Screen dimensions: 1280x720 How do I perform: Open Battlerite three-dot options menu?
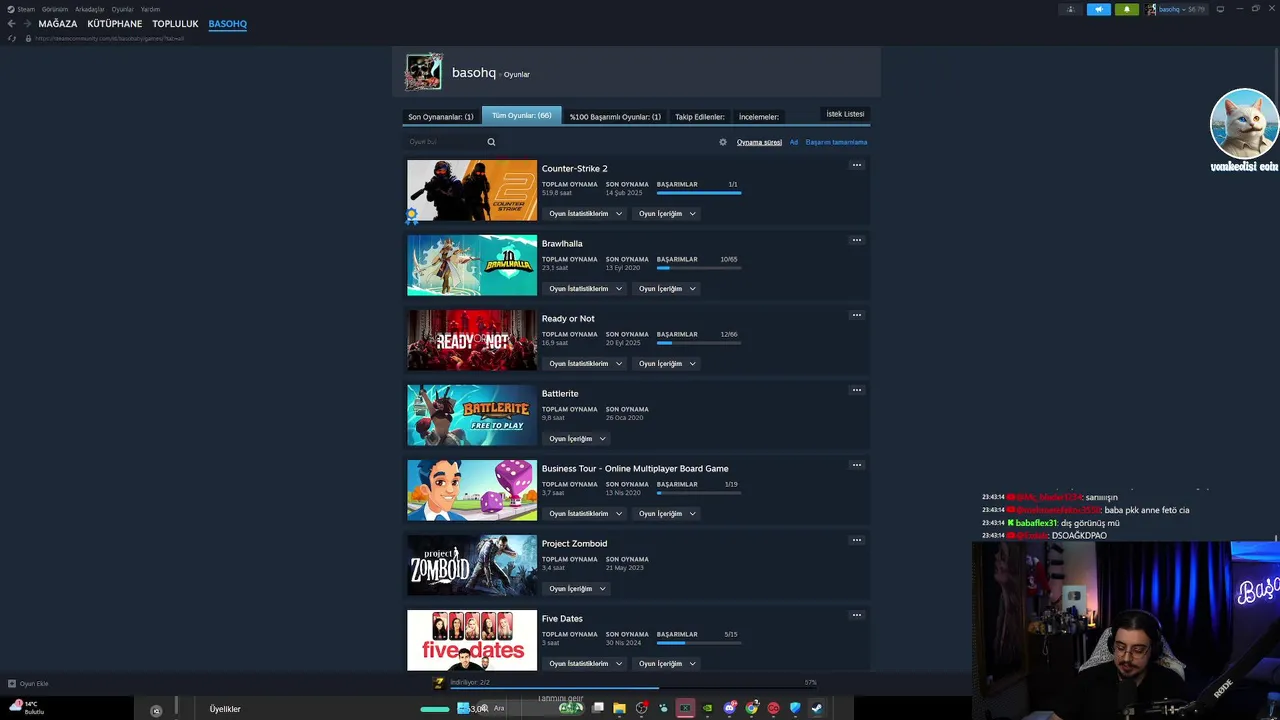[x=856, y=390]
